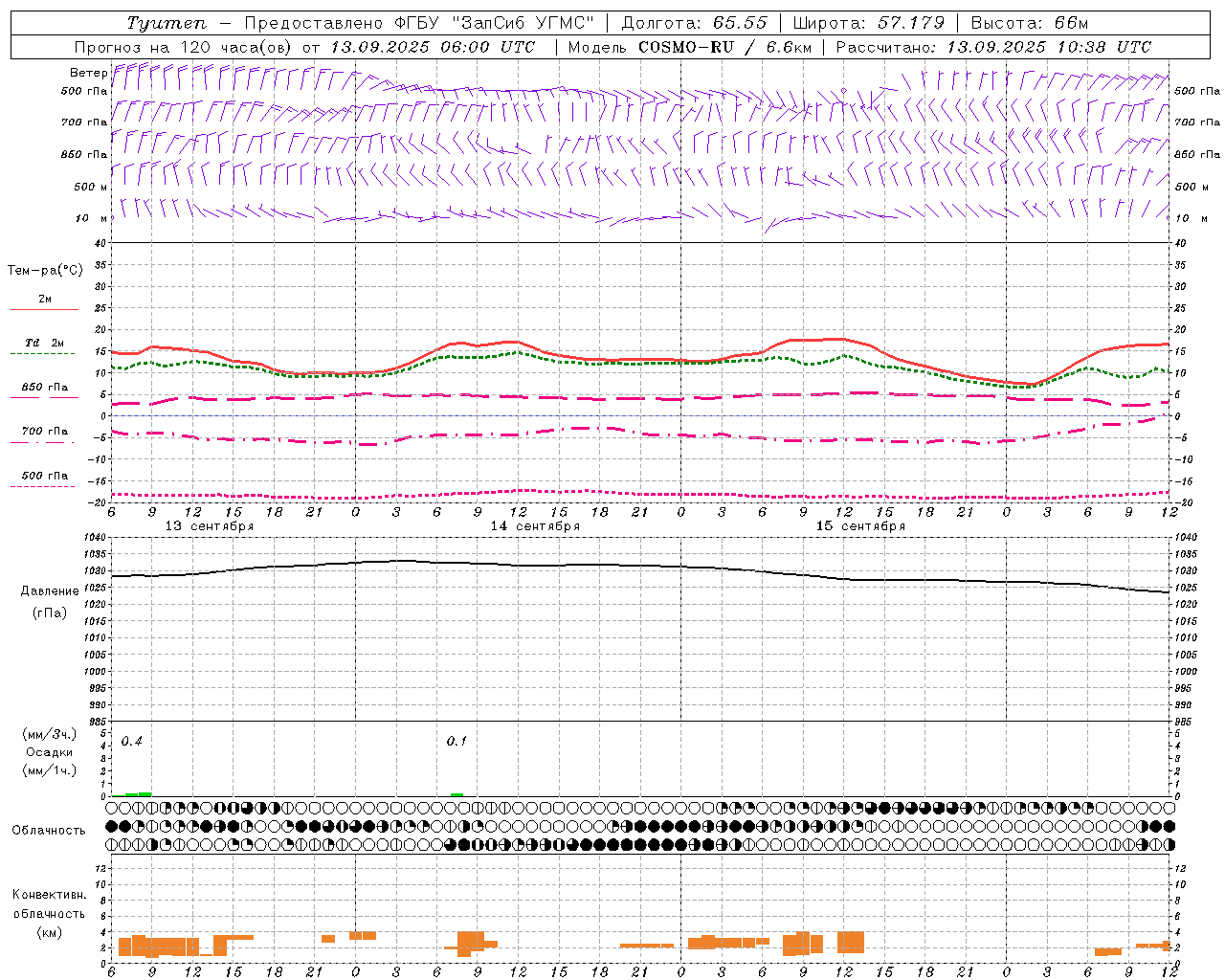
Task: Click the "13 сентября" date label
Action: tap(210, 526)
